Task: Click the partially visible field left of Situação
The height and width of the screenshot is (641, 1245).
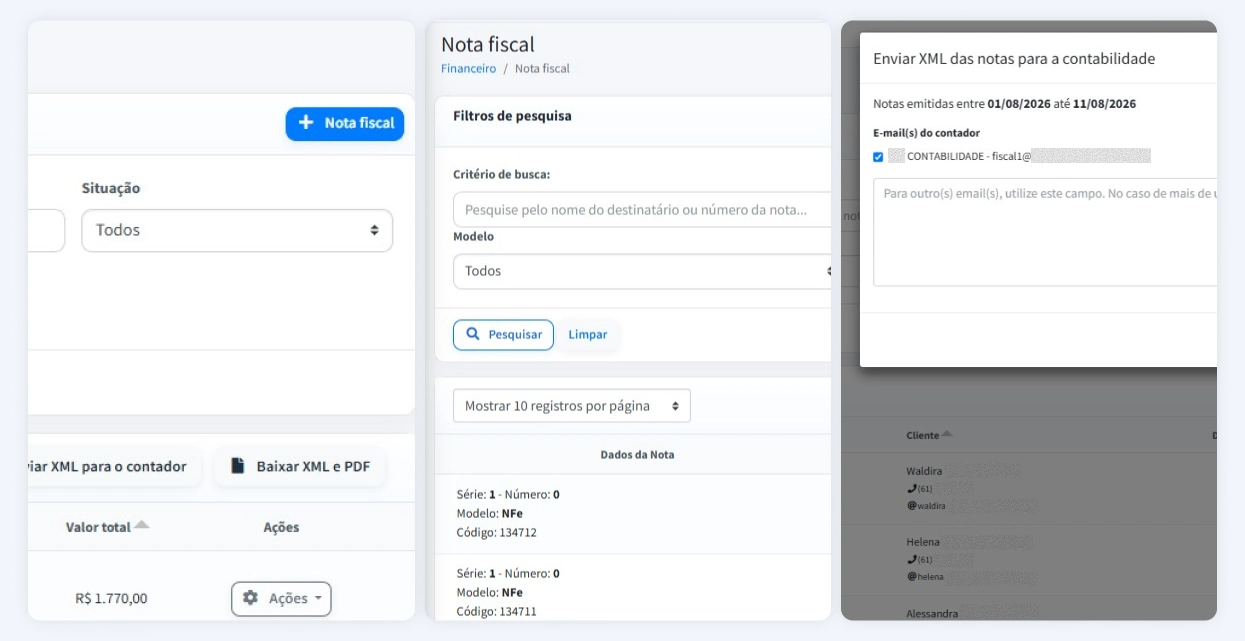Action: tap(46, 230)
